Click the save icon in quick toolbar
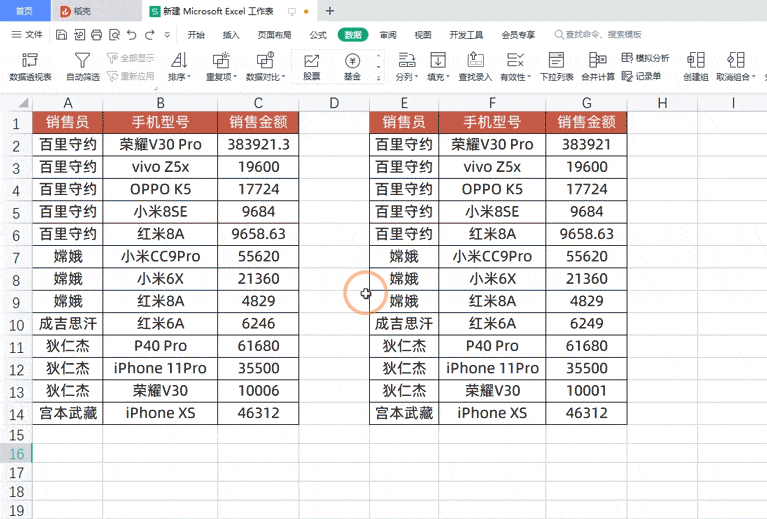This screenshot has width=767, height=519. coord(62,35)
